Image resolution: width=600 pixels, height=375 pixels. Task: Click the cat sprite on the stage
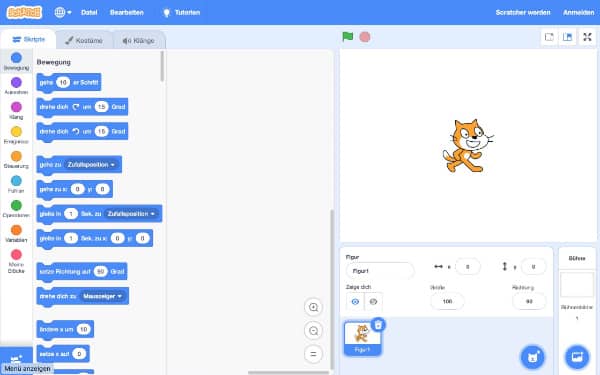[x=468, y=146]
